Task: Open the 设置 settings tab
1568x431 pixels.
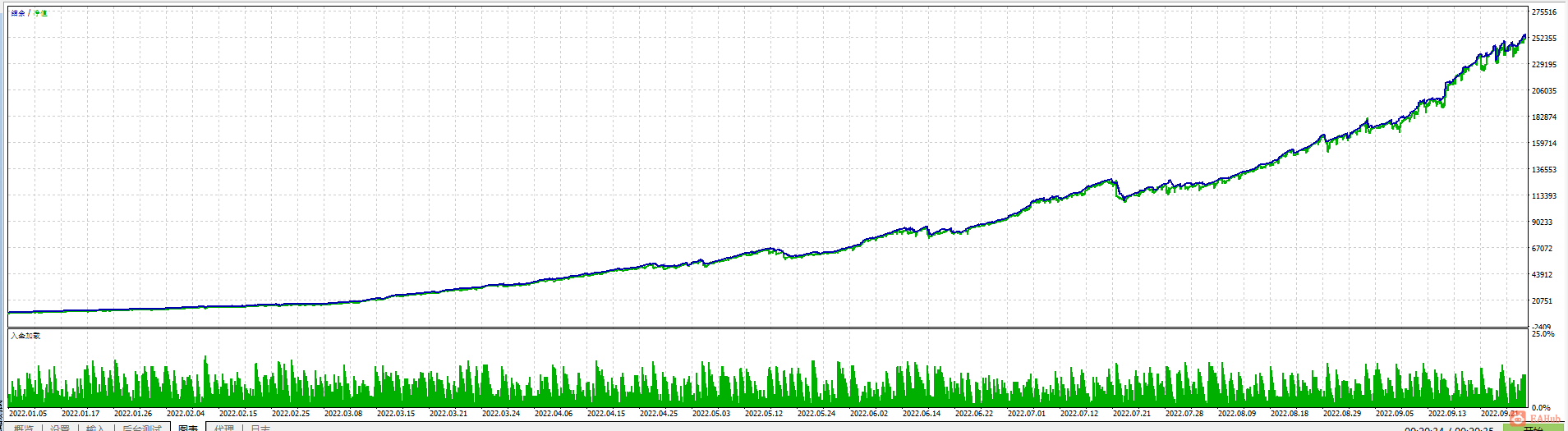Action: point(60,428)
